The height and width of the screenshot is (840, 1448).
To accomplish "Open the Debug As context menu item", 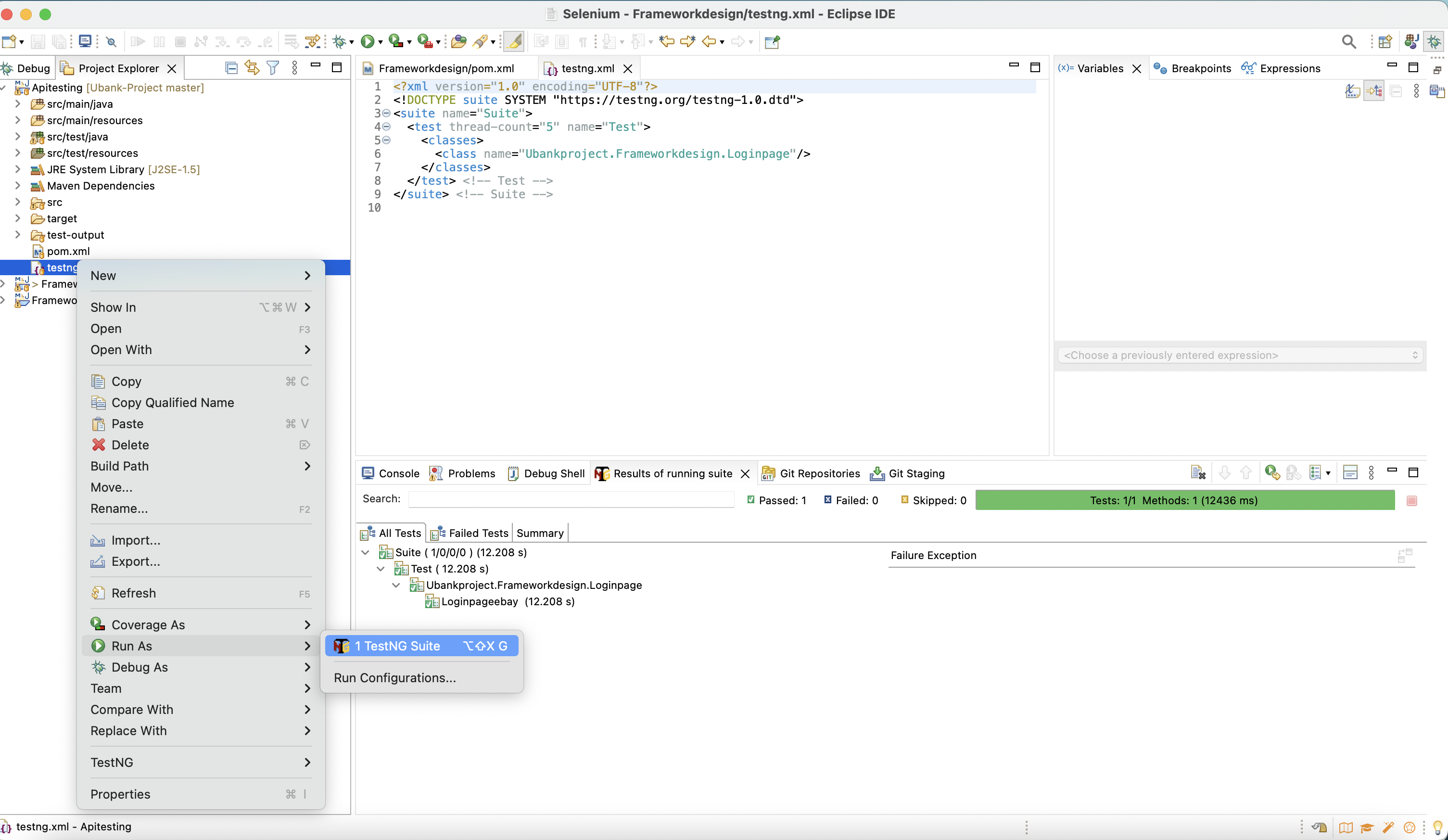I will (x=201, y=667).
